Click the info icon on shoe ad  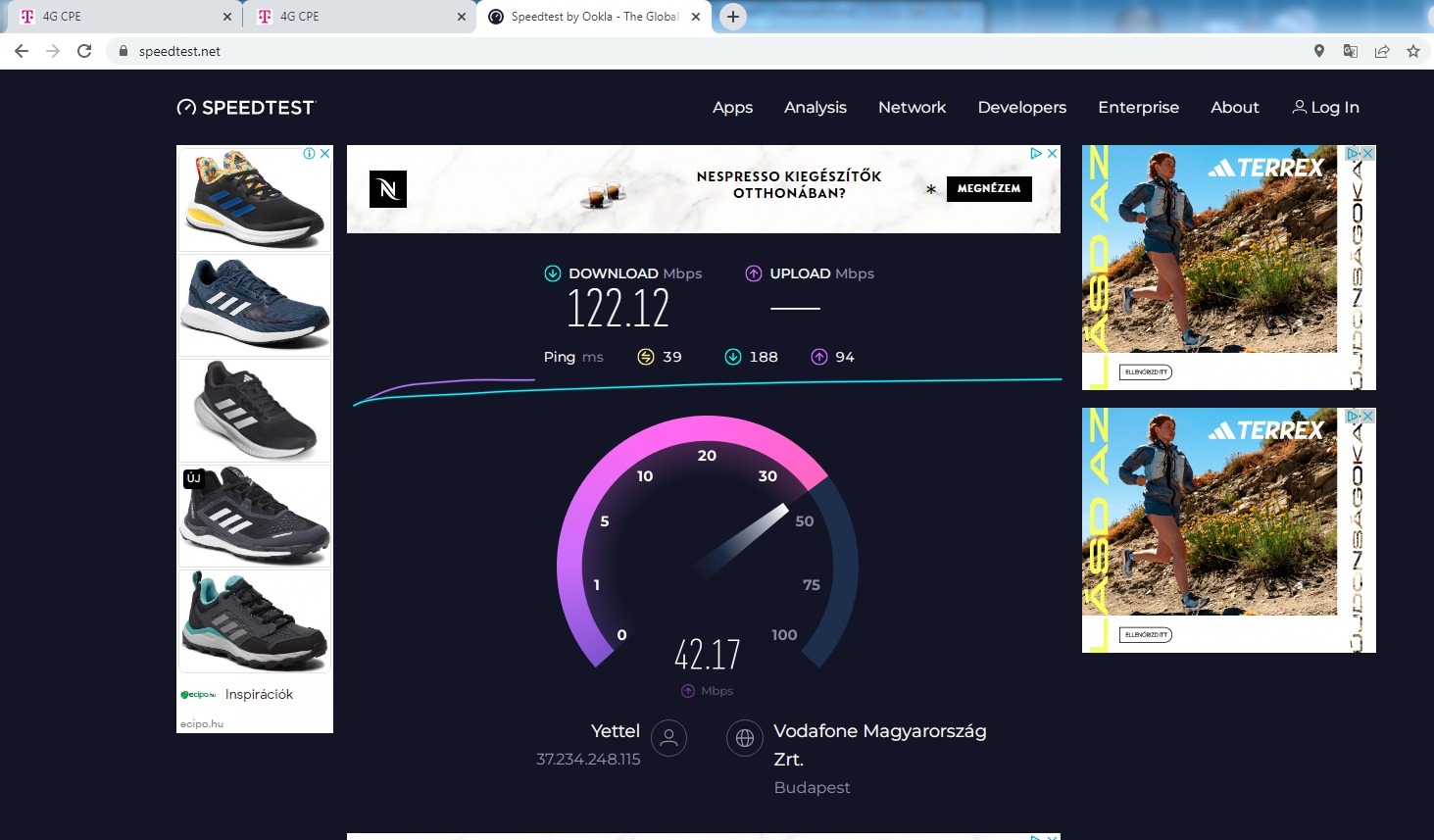(x=309, y=154)
